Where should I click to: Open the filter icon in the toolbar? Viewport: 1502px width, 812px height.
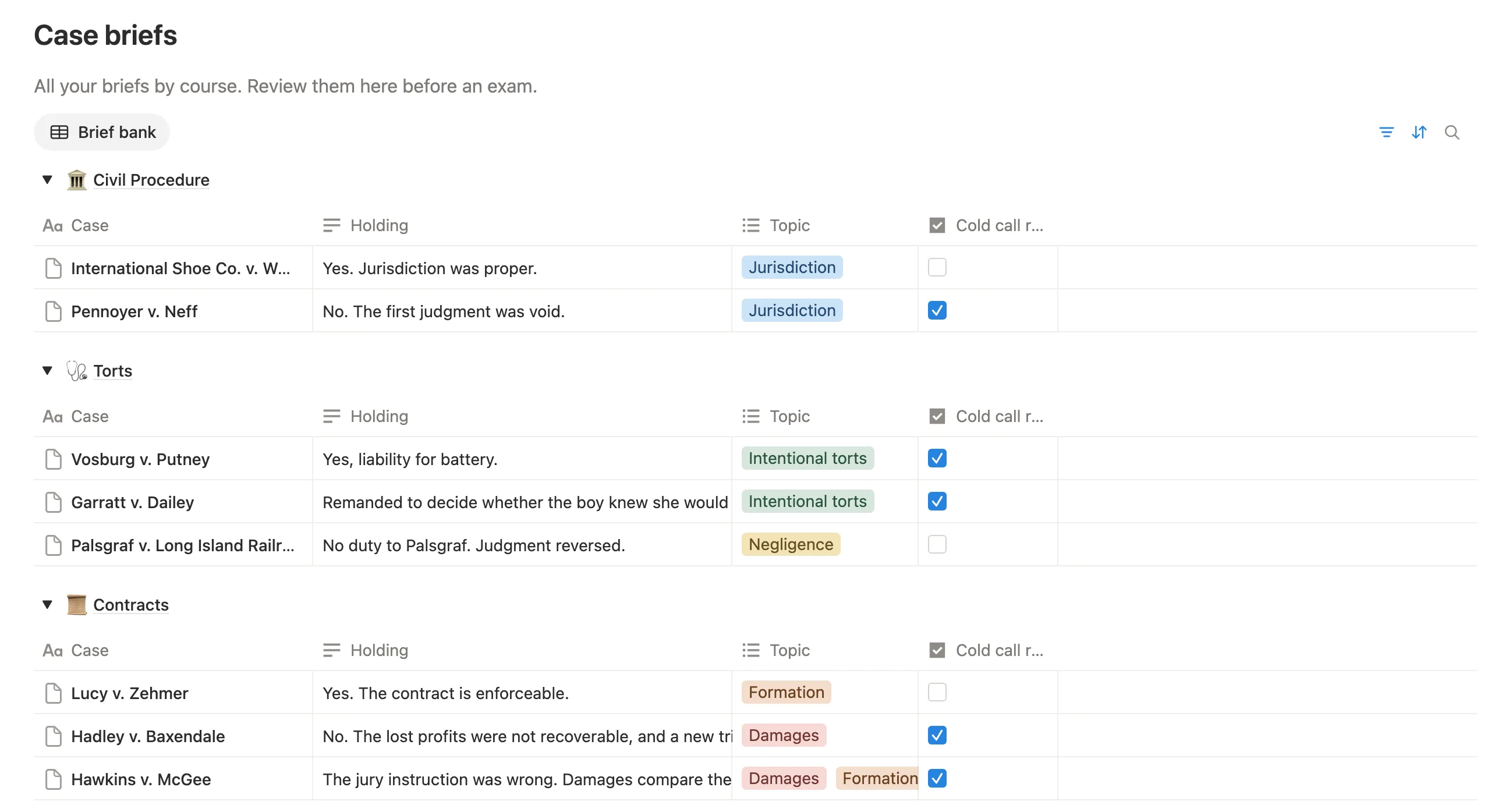coord(1386,132)
